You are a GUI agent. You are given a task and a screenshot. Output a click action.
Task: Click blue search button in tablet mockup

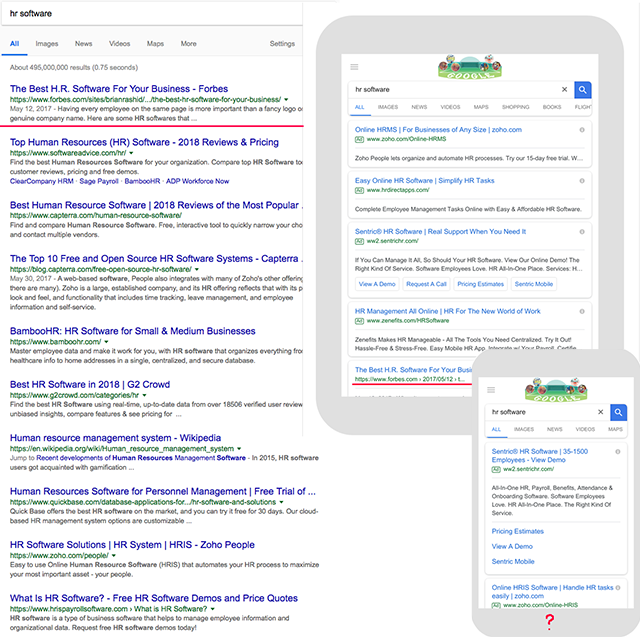pos(582,90)
